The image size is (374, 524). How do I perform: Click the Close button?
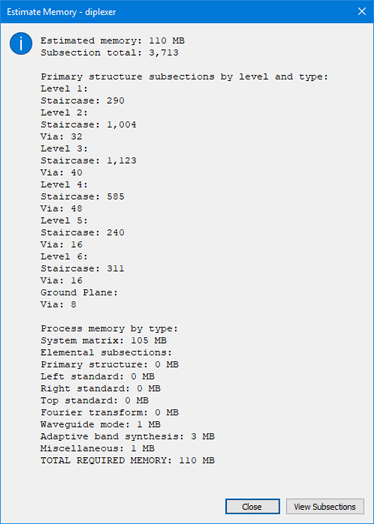(x=252, y=507)
